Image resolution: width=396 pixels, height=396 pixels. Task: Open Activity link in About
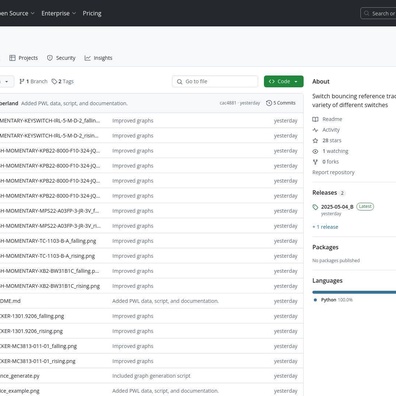(331, 130)
